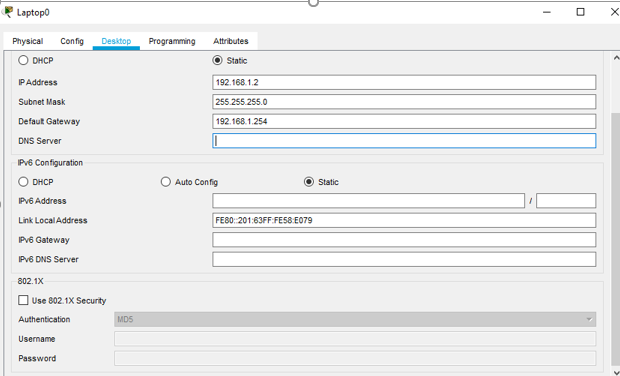The width and height of the screenshot is (620, 376).
Task: Open the Authentication MD5 dropdown
Action: (355, 319)
